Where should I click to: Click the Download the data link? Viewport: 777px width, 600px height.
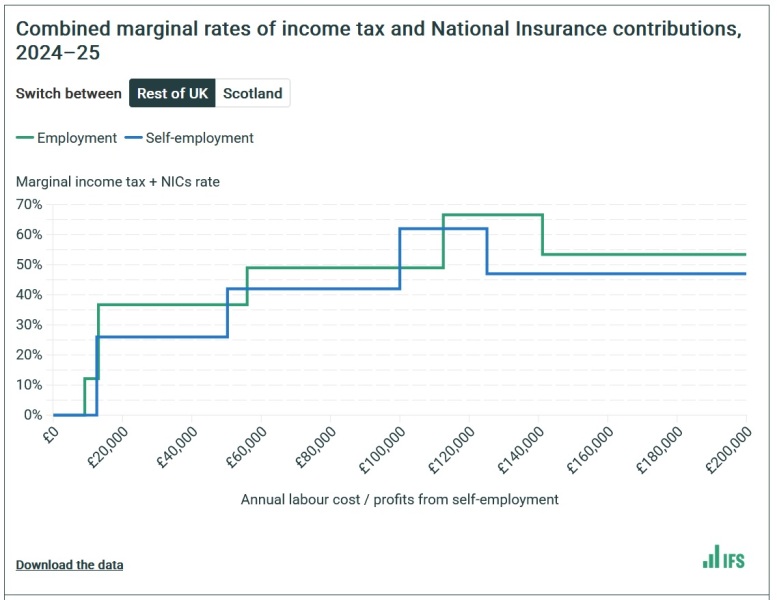70,565
